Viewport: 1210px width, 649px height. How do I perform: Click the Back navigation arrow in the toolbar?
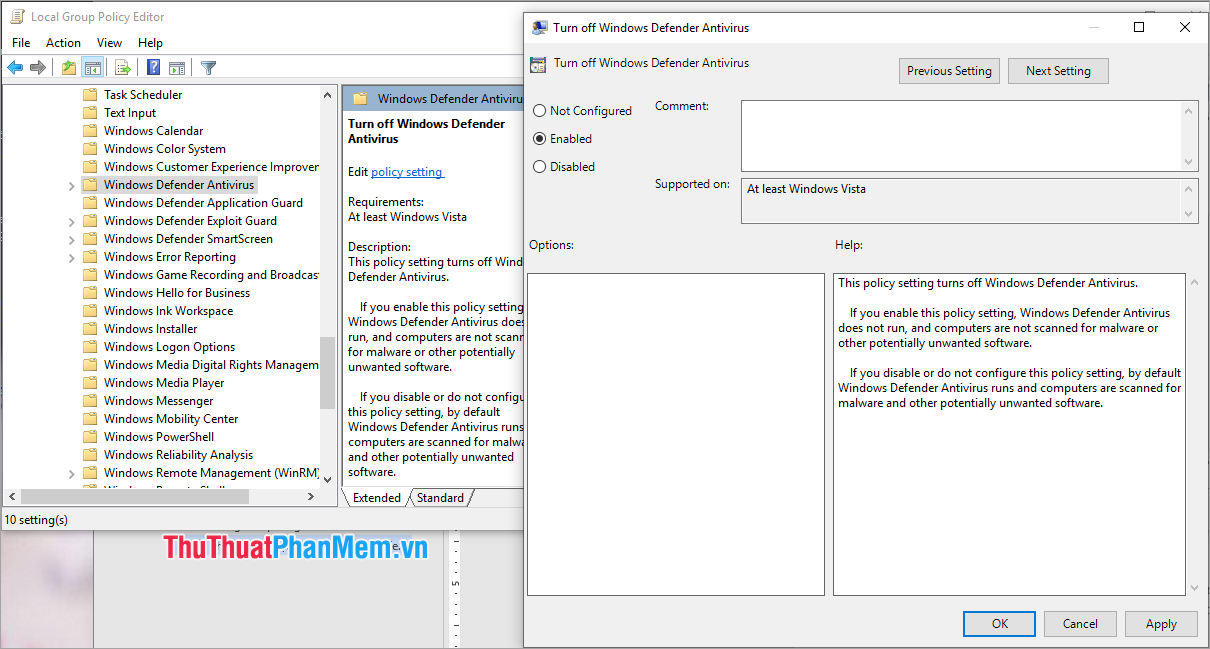(x=15, y=67)
